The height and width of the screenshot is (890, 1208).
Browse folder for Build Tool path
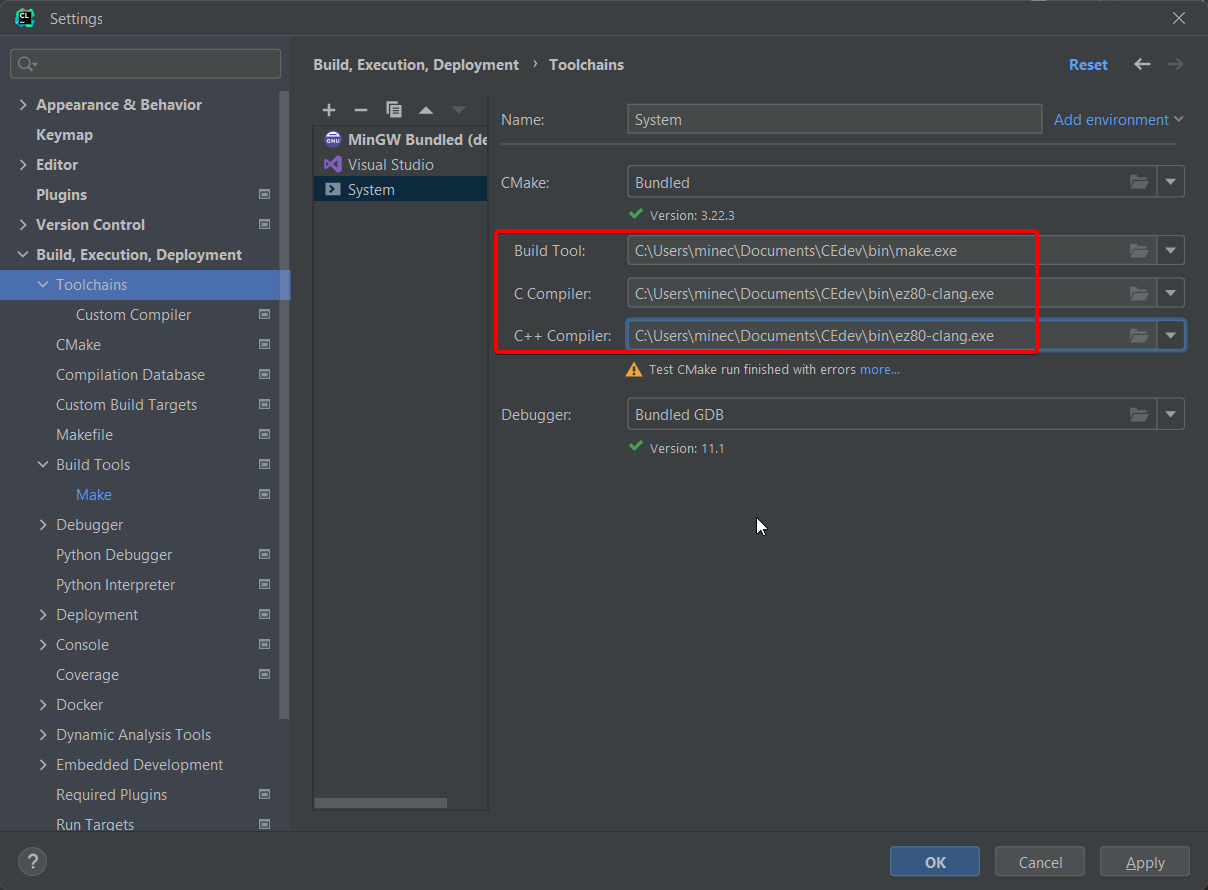[1139, 250]
